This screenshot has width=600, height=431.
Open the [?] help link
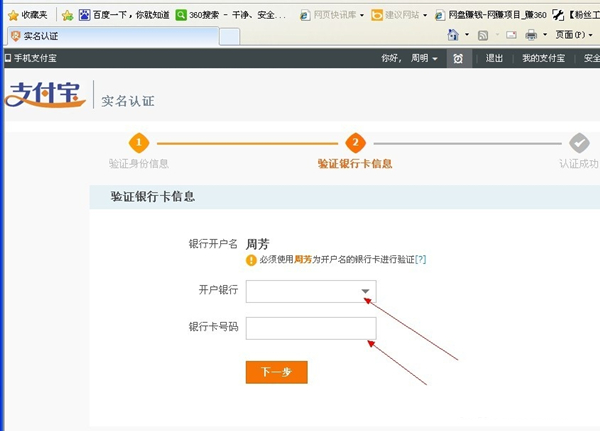click(x=421, y=260)
